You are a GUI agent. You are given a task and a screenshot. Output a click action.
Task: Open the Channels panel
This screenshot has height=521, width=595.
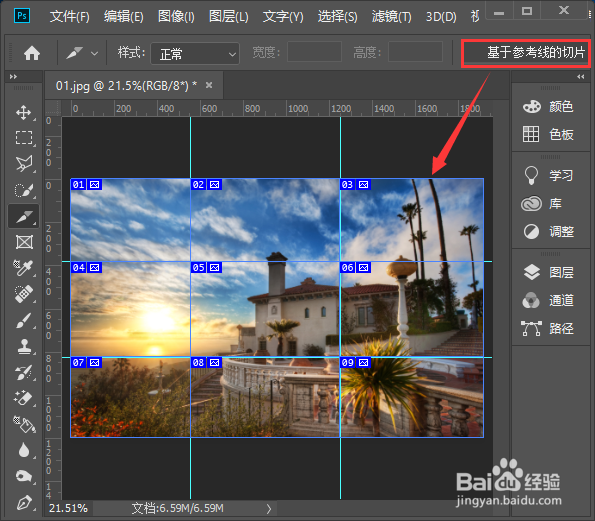[548, 301]
